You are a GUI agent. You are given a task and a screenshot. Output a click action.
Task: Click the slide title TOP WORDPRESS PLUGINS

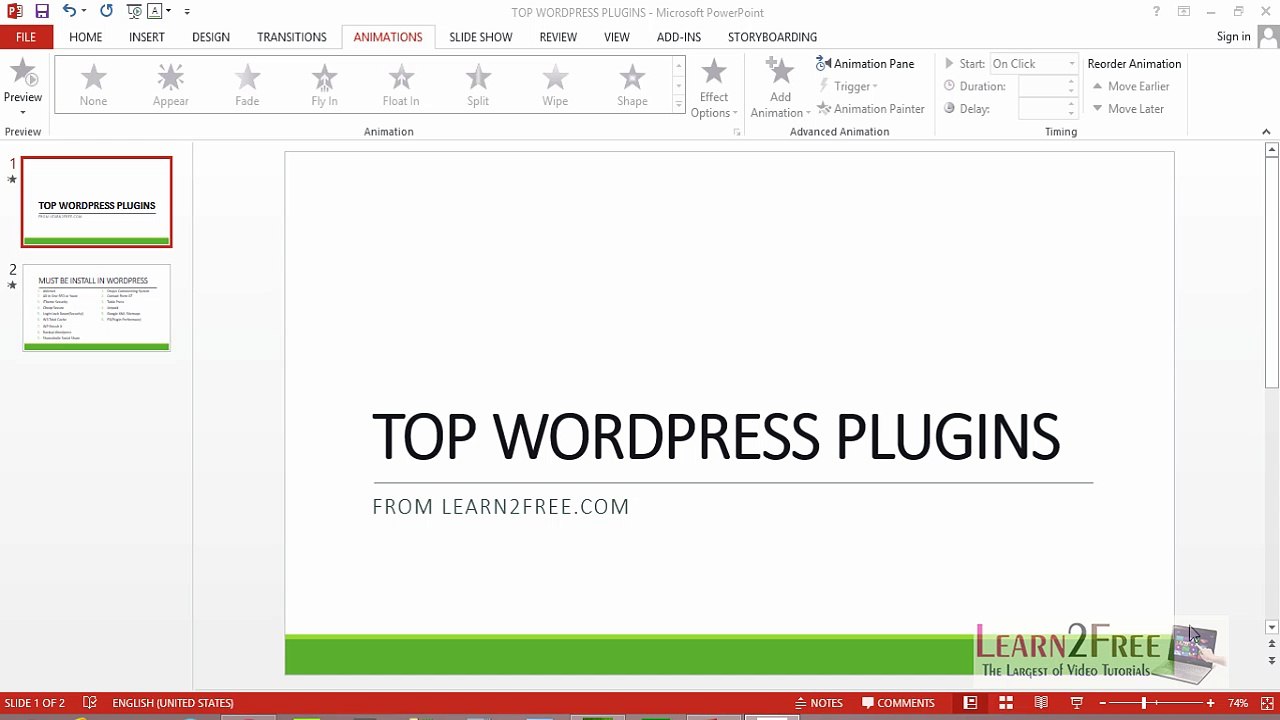click(x=716, y=437)
